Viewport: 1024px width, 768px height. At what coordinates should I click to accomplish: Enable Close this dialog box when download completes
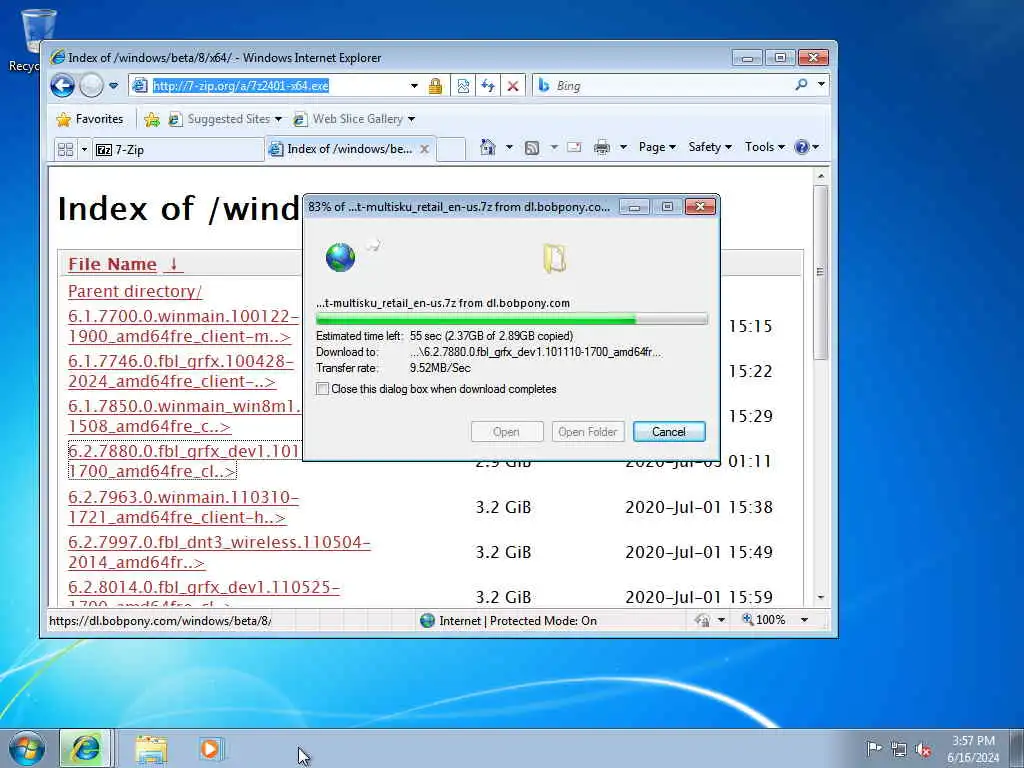pos(323,389)
